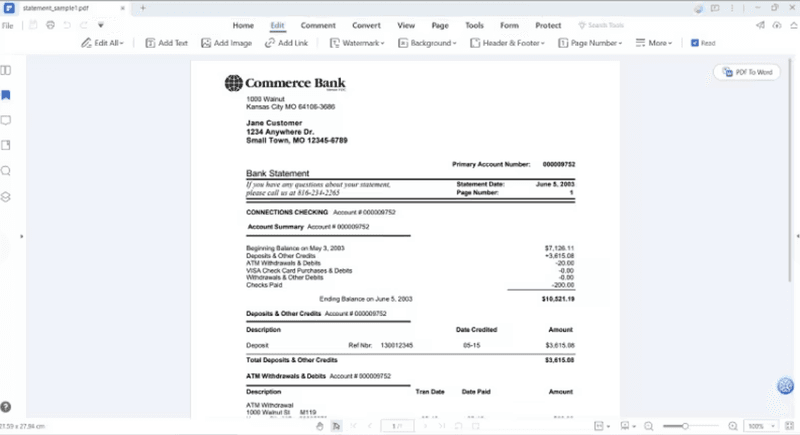Viewport: 800px width, 435px height.
Task: Open the quick access customize dropdown arrow
Action: pos(101,25)
